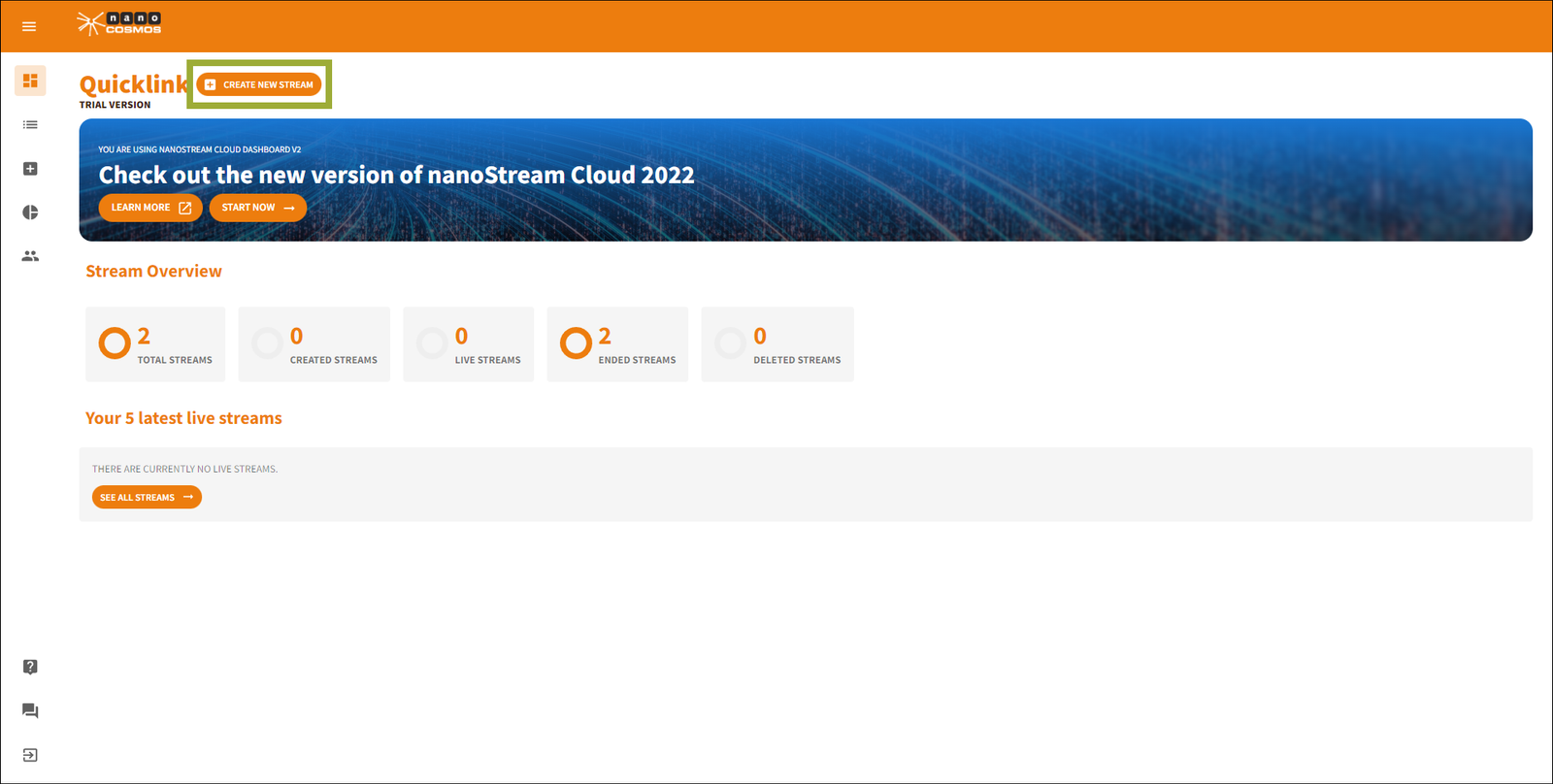Open the users group sidebar icon
Image resolution: width=1553 pixels, height=784 pixels.
[30, 256]
